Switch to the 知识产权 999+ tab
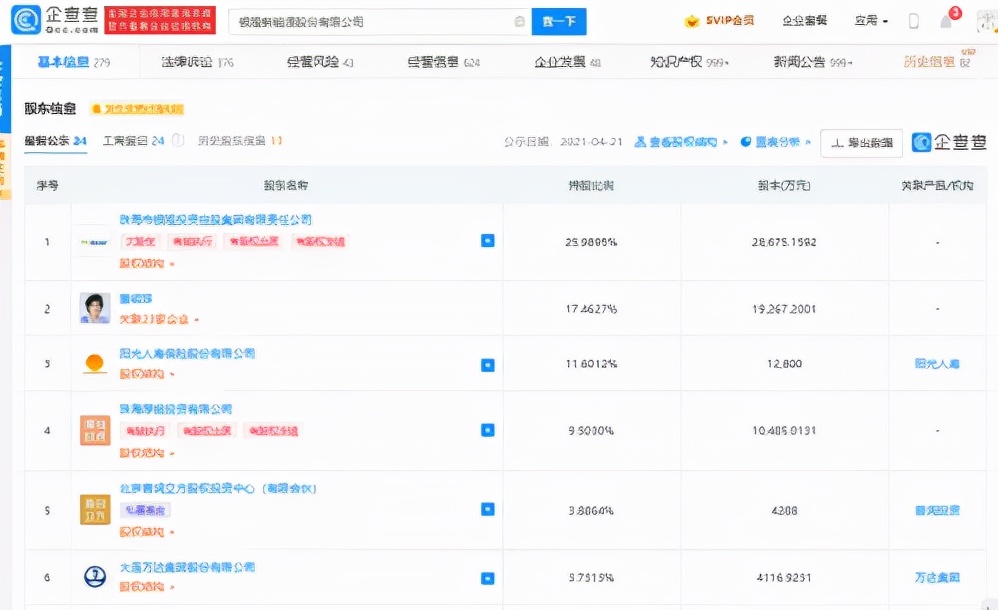The height and width of the screenshot is (610, 998). (x=689, y=62)
